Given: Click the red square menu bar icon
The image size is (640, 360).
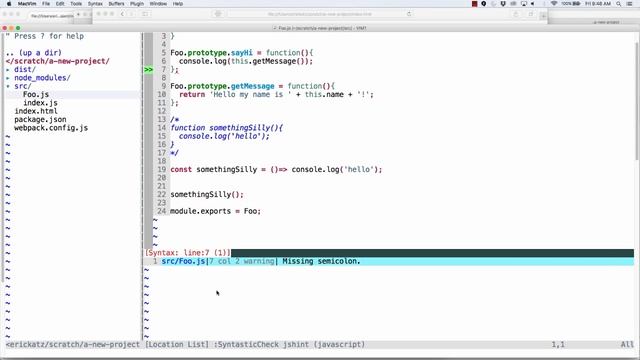Looking at the screenshot, I should point(474,4).
